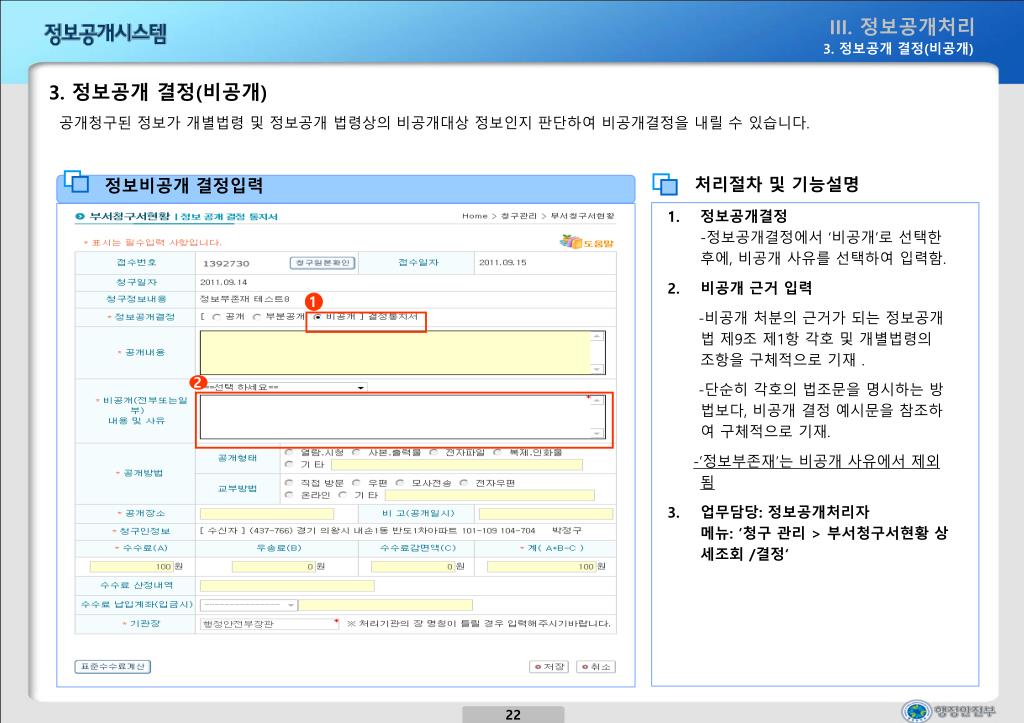The width and height of the screenshot is (1024, 723).
Task: Open the ==선택 하세요== reason dropdown
Action: (x=283, y=387)
